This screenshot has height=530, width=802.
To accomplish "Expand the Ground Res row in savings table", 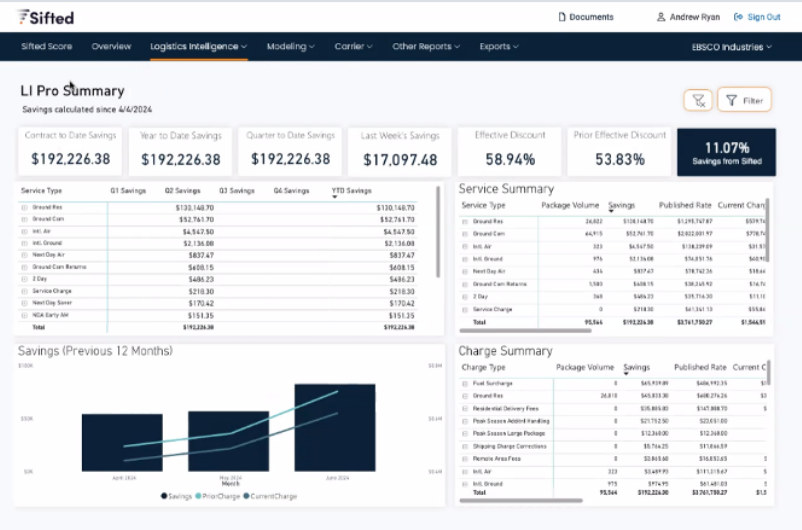I will (x=24, y=208).
